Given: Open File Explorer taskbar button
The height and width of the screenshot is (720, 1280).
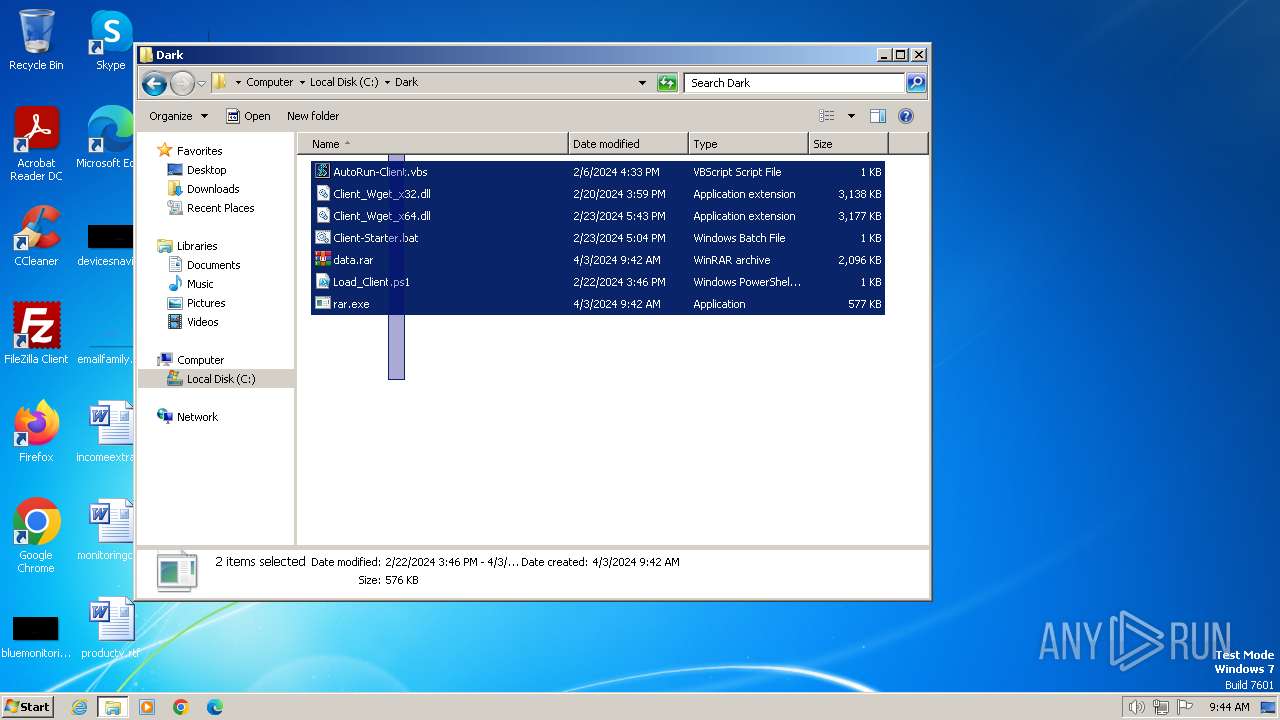Looking at the screenshot, I should (x=113, y=707).
